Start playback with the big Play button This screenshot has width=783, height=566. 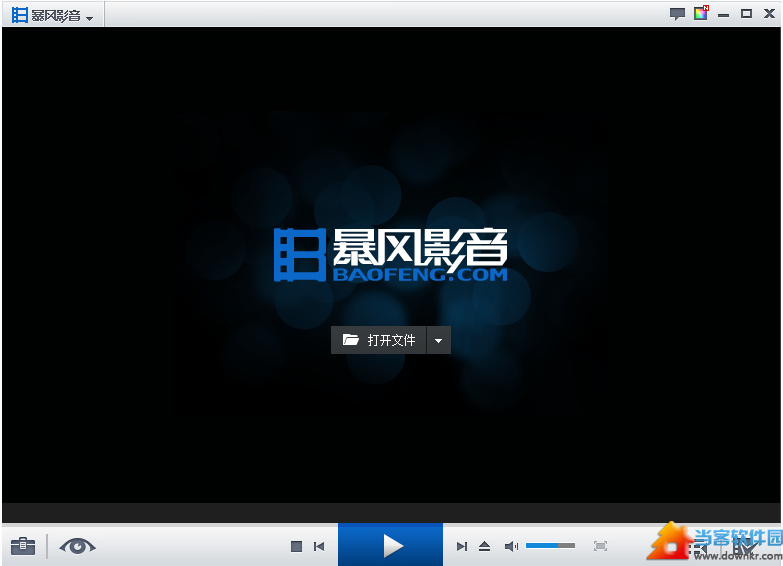pyautogui.click(x=391, y=545)
